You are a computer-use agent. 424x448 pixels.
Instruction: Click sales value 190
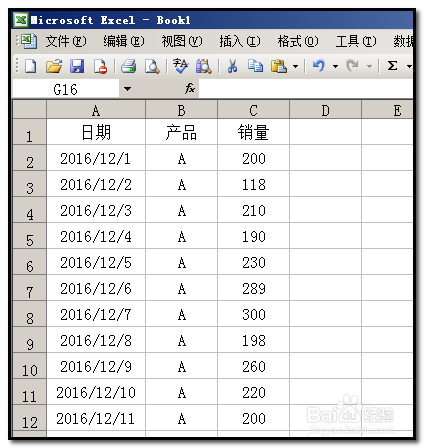tap(253, 236)
